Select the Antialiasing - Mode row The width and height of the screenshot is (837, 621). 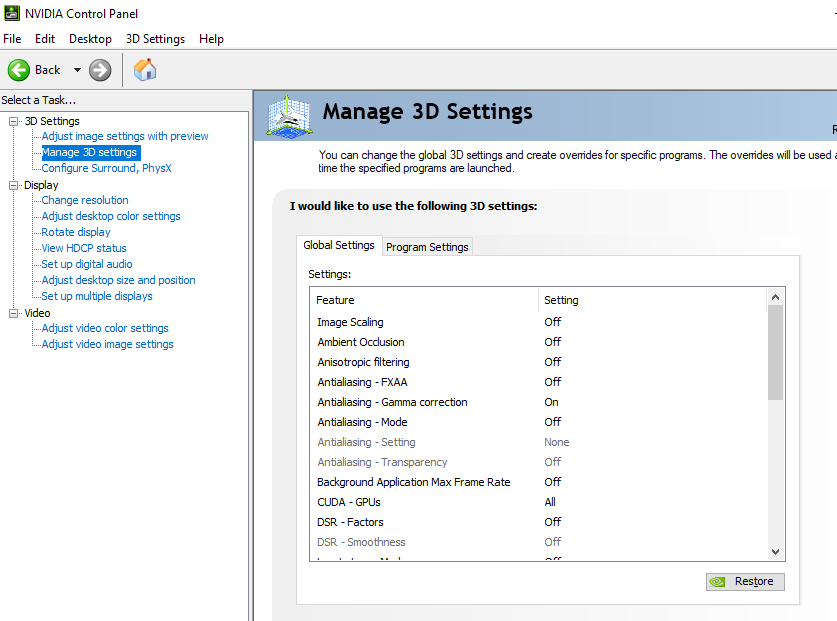point(539,422)
